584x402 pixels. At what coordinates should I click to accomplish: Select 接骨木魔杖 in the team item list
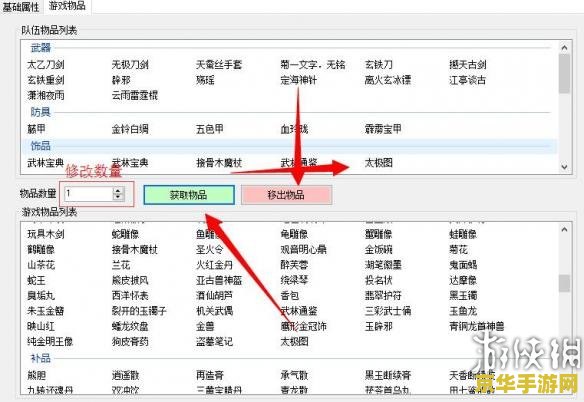(x=219, y=163)
